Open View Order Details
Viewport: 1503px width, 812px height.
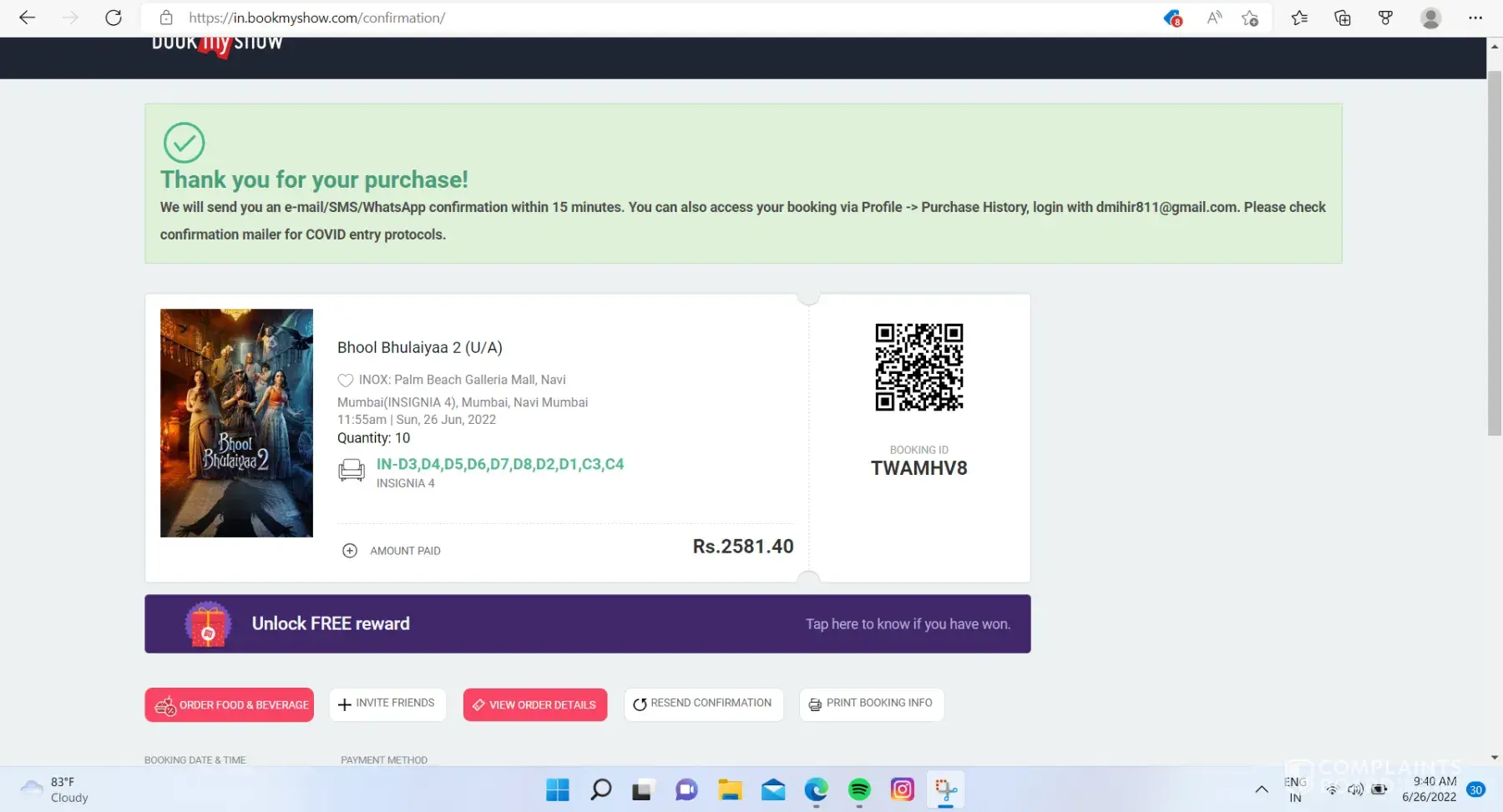[535, 705]
